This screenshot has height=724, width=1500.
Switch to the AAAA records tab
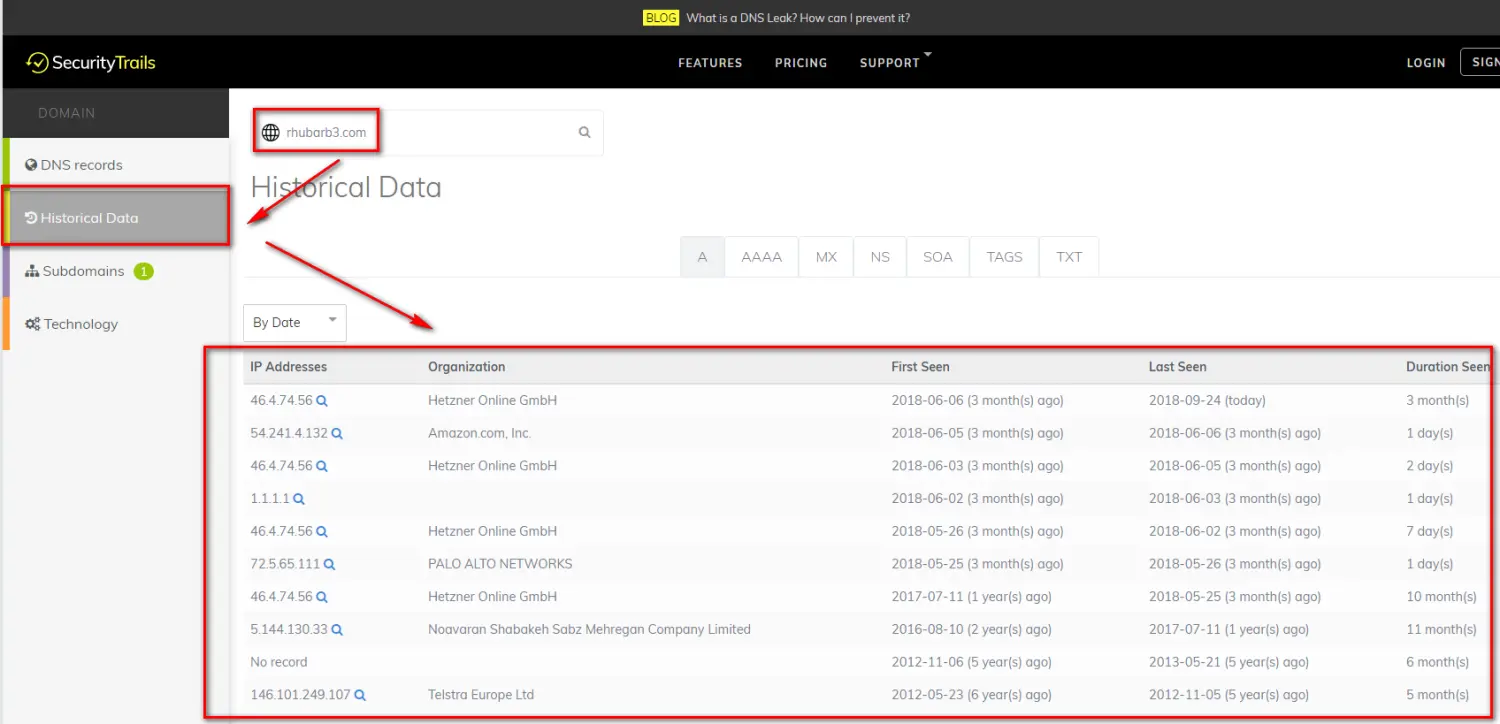pyautogui.click(x=761, y=257)
